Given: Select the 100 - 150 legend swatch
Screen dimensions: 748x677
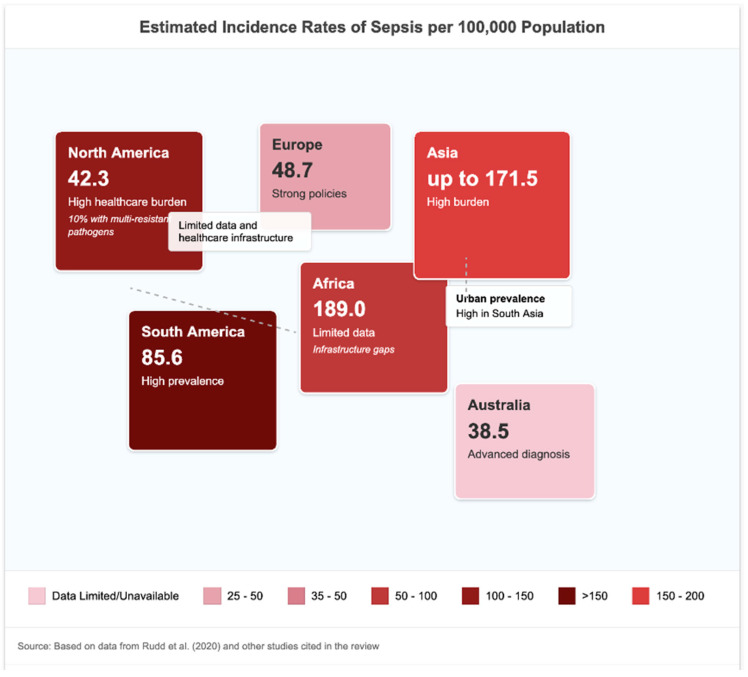Looking at the screenshot, I should [x=471, y=596].
